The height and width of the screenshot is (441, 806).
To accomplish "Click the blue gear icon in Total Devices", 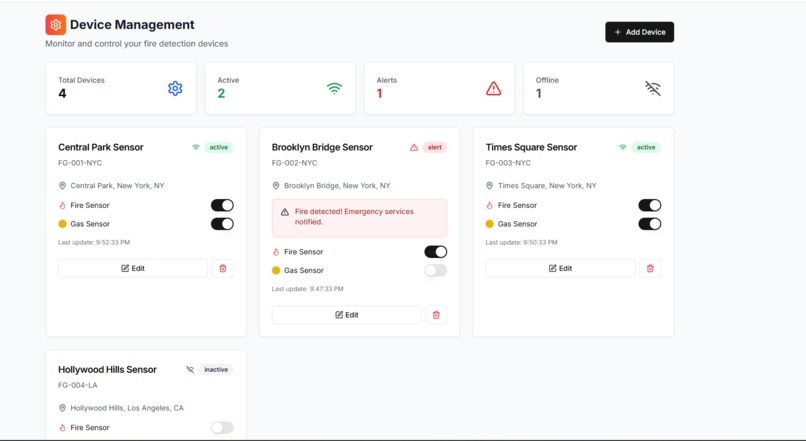I will [175, 88].
